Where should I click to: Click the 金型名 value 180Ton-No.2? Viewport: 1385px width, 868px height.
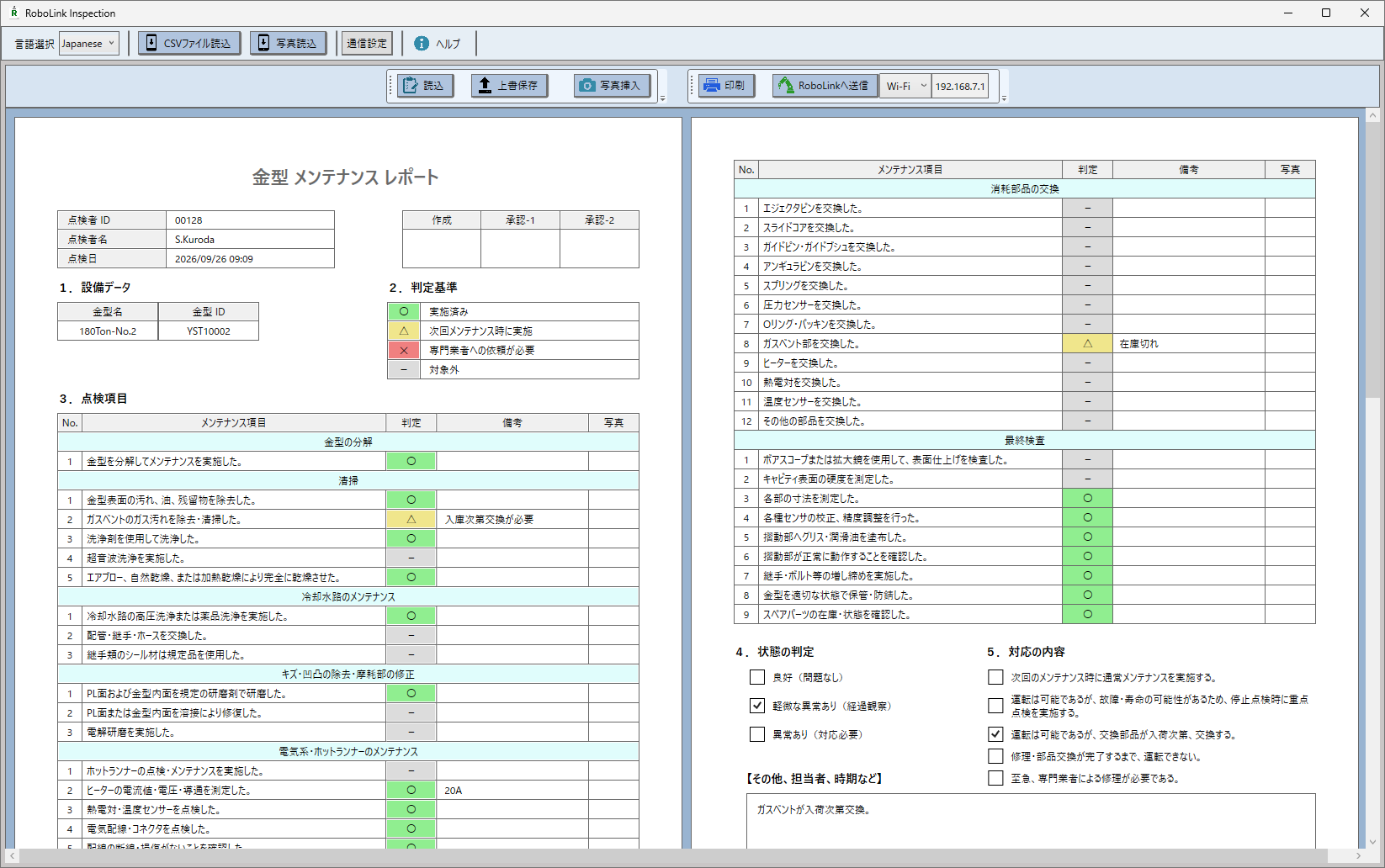tap(108, 331)
